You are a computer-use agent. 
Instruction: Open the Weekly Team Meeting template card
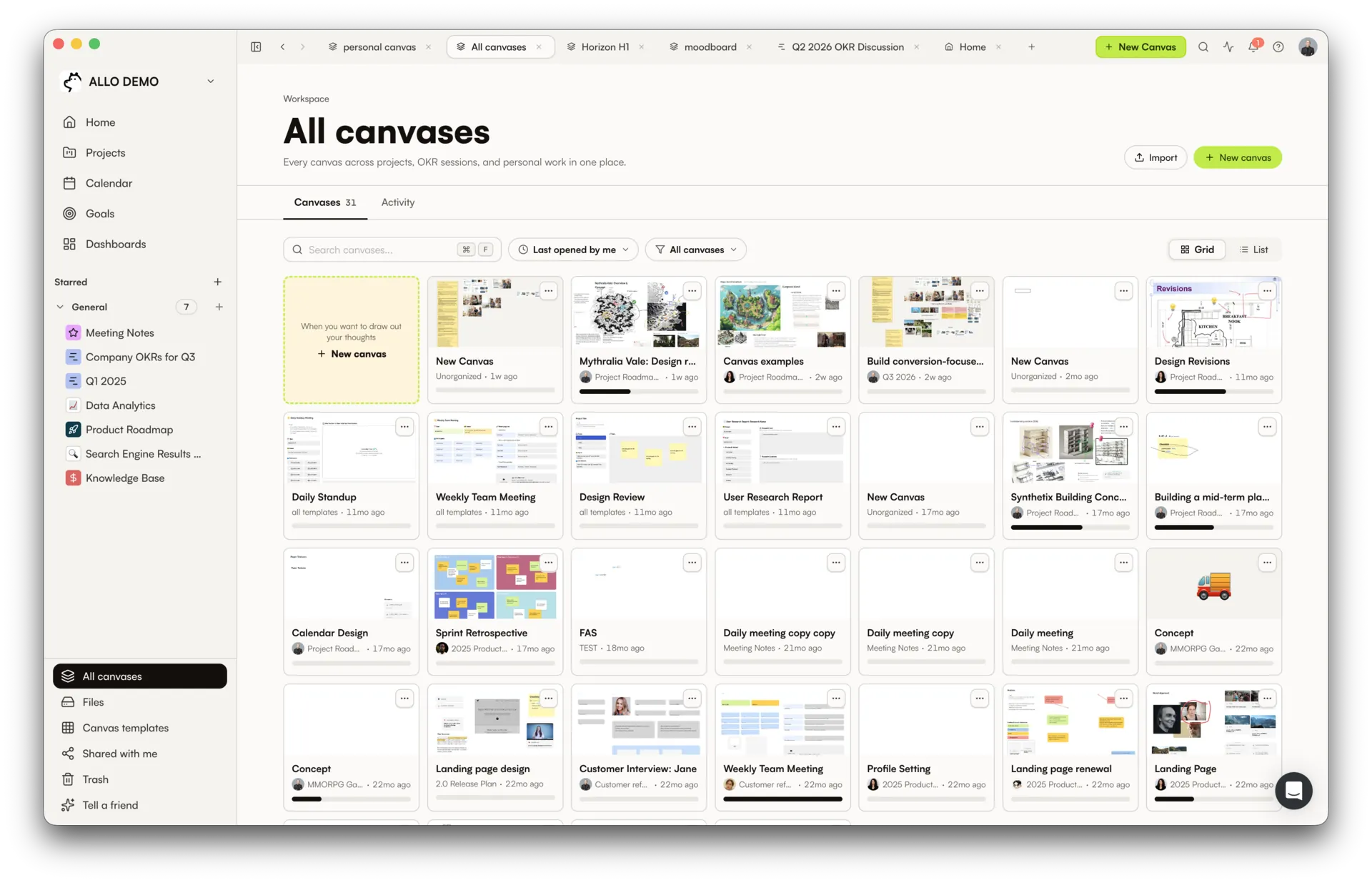[x=494, y=475]
